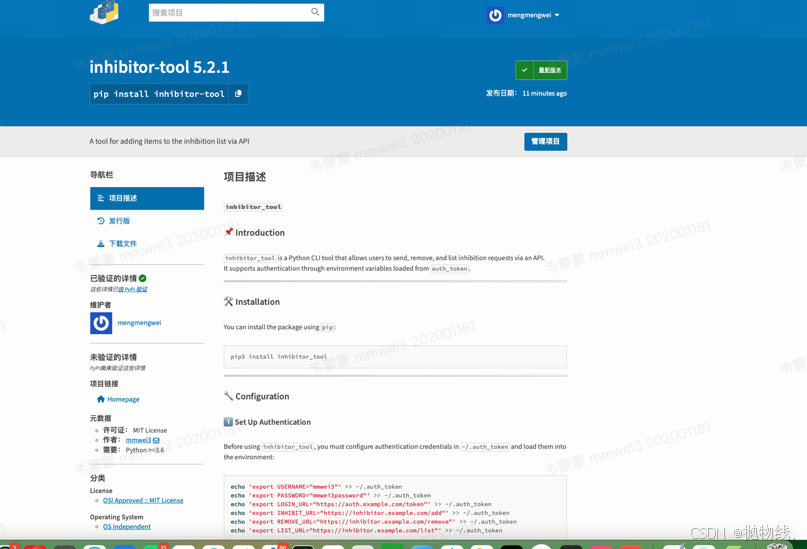The height and width of the screenshot is (549, 807).
Task: Click the MIT License metadata text
Action: pyautogui.click(x=150, y=430)
